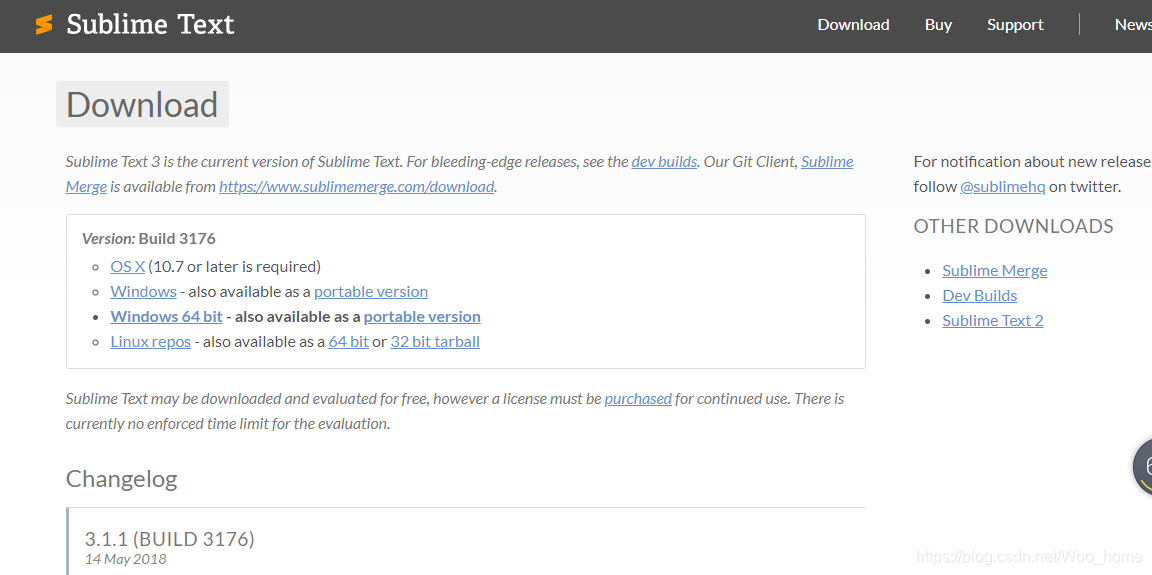Download the Windows 32-bit installer link
Image resolution: width=1152 pixels, height=575 pixels.
[x=143, y=292]
